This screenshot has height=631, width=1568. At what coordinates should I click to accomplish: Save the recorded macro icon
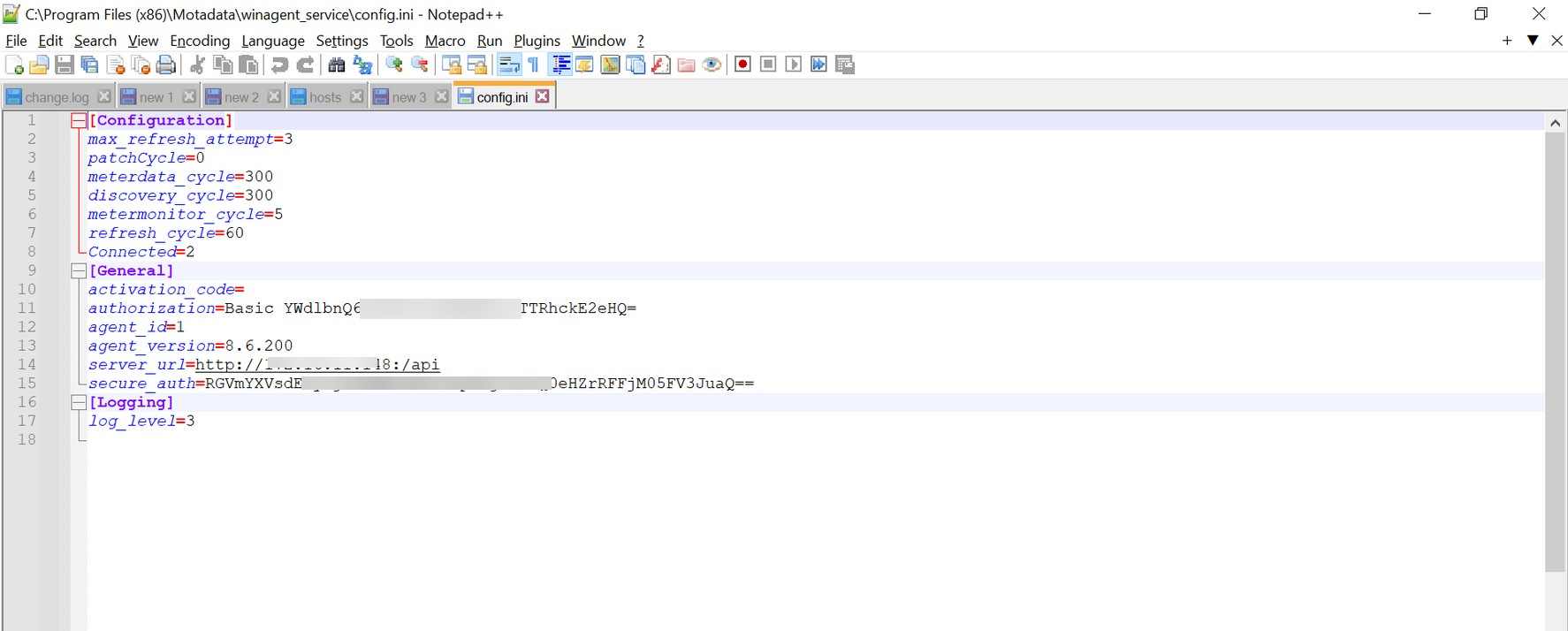[x=845, y=65]
